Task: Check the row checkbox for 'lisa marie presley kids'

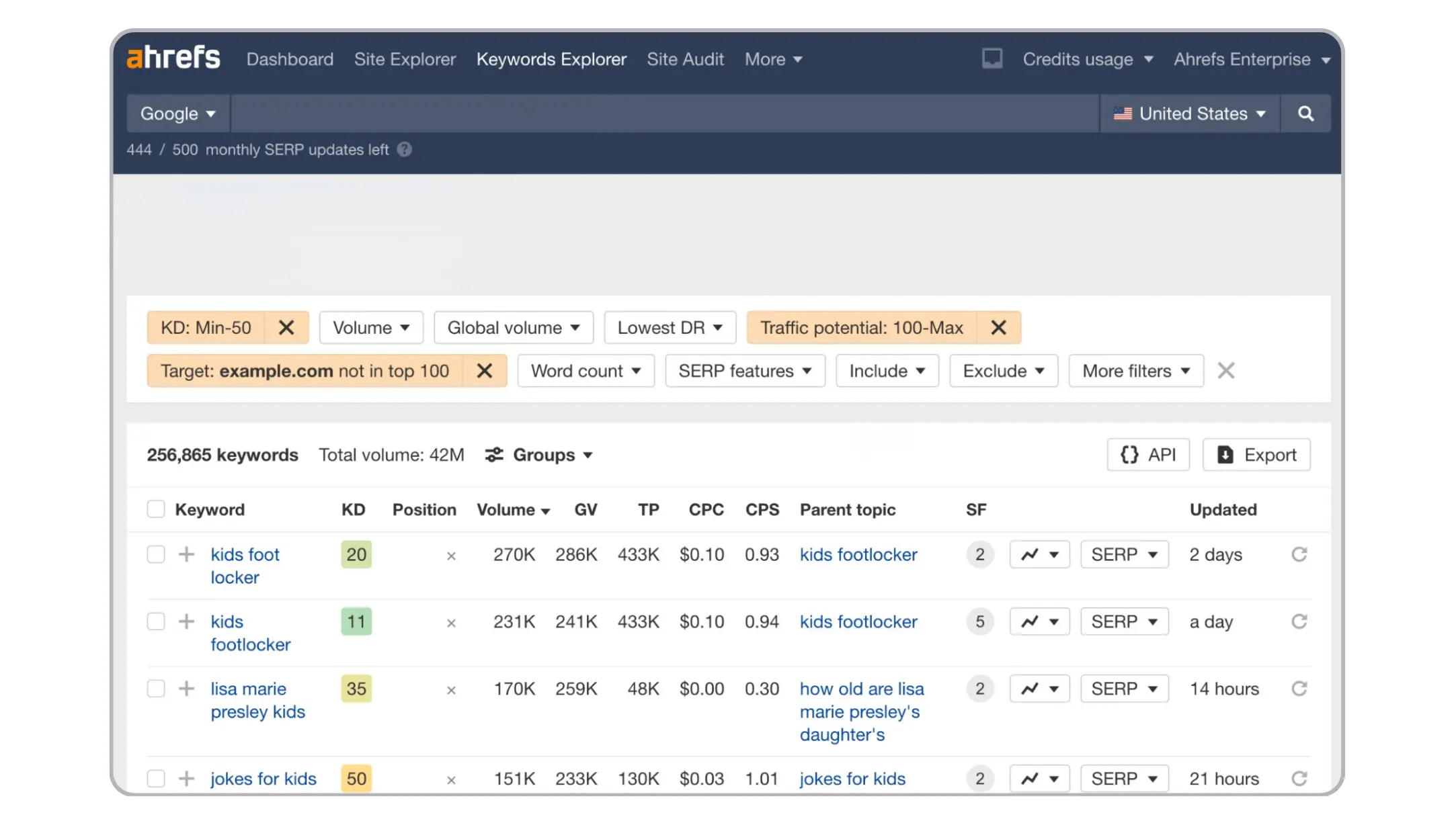Action: pyautogui.click(x=156, y=689)
